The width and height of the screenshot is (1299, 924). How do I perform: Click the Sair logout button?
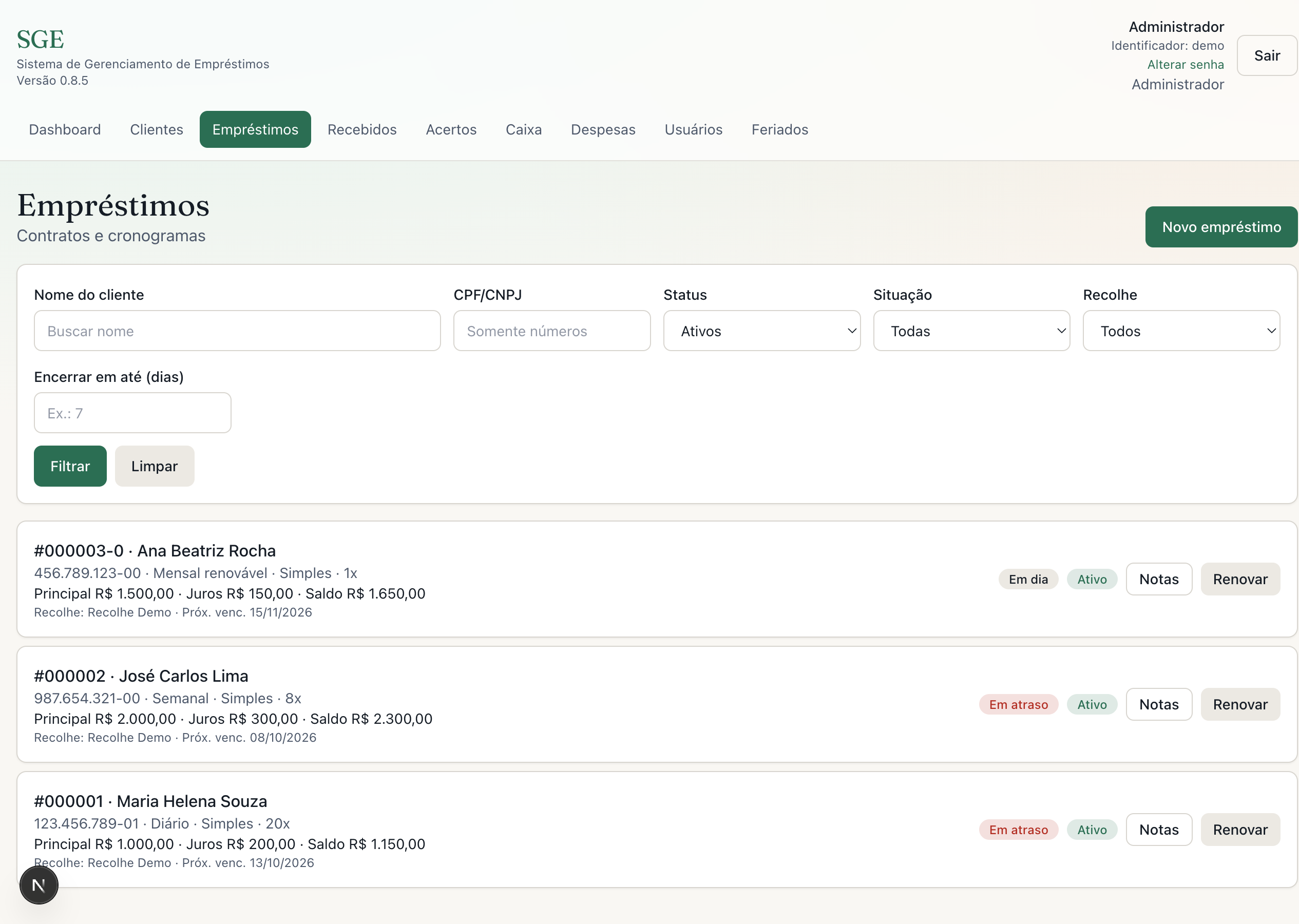1267,56
